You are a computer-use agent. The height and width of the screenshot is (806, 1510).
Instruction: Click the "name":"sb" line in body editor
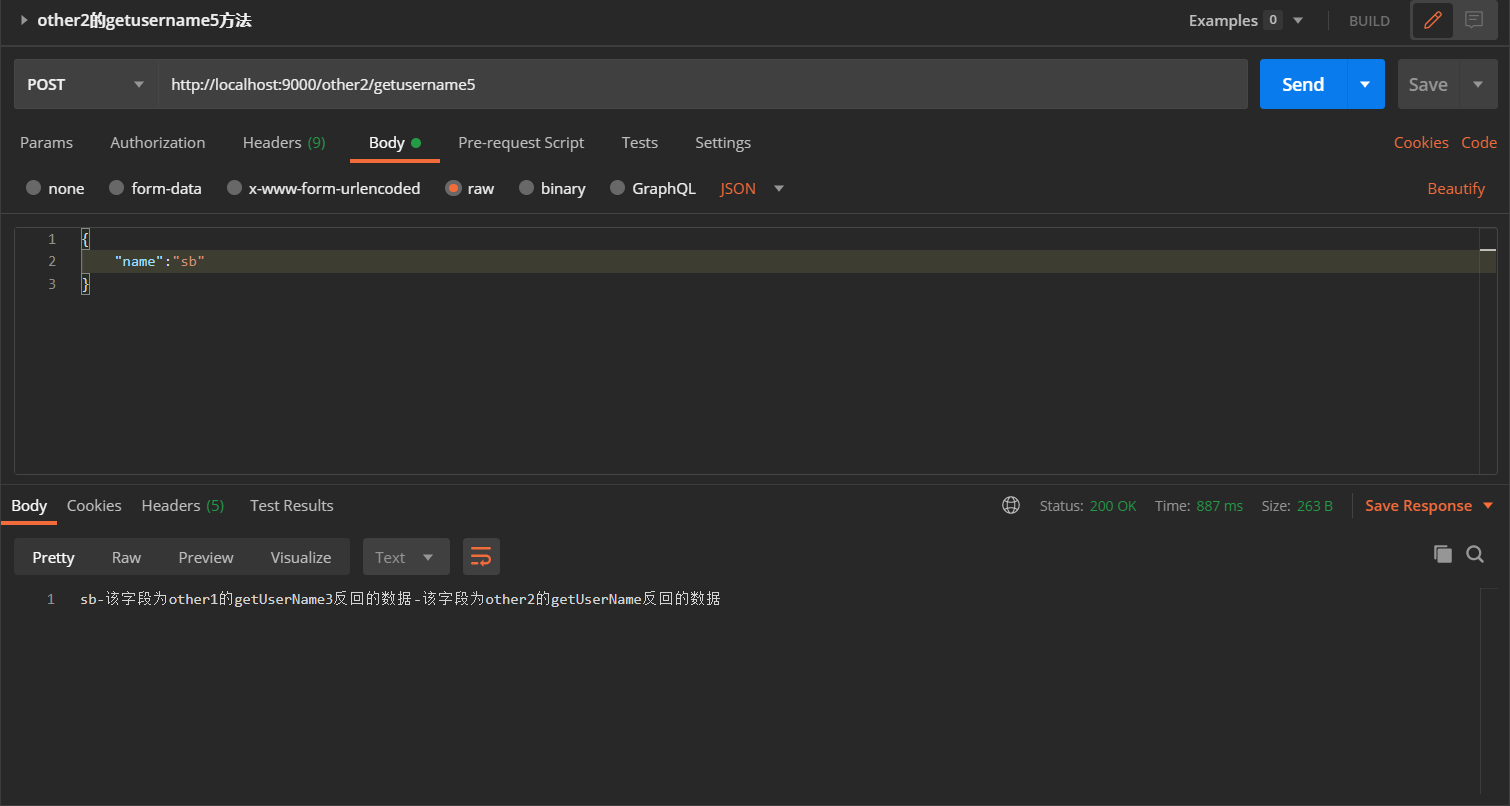coord(788,261)
